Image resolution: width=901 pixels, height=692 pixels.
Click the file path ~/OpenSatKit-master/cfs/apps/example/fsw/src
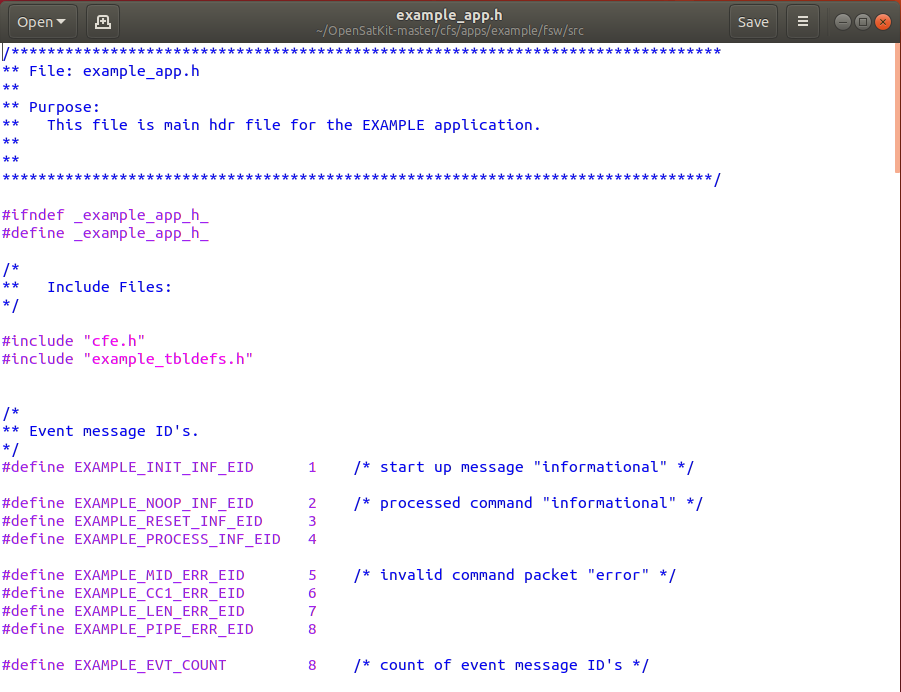tap(450, 30)
